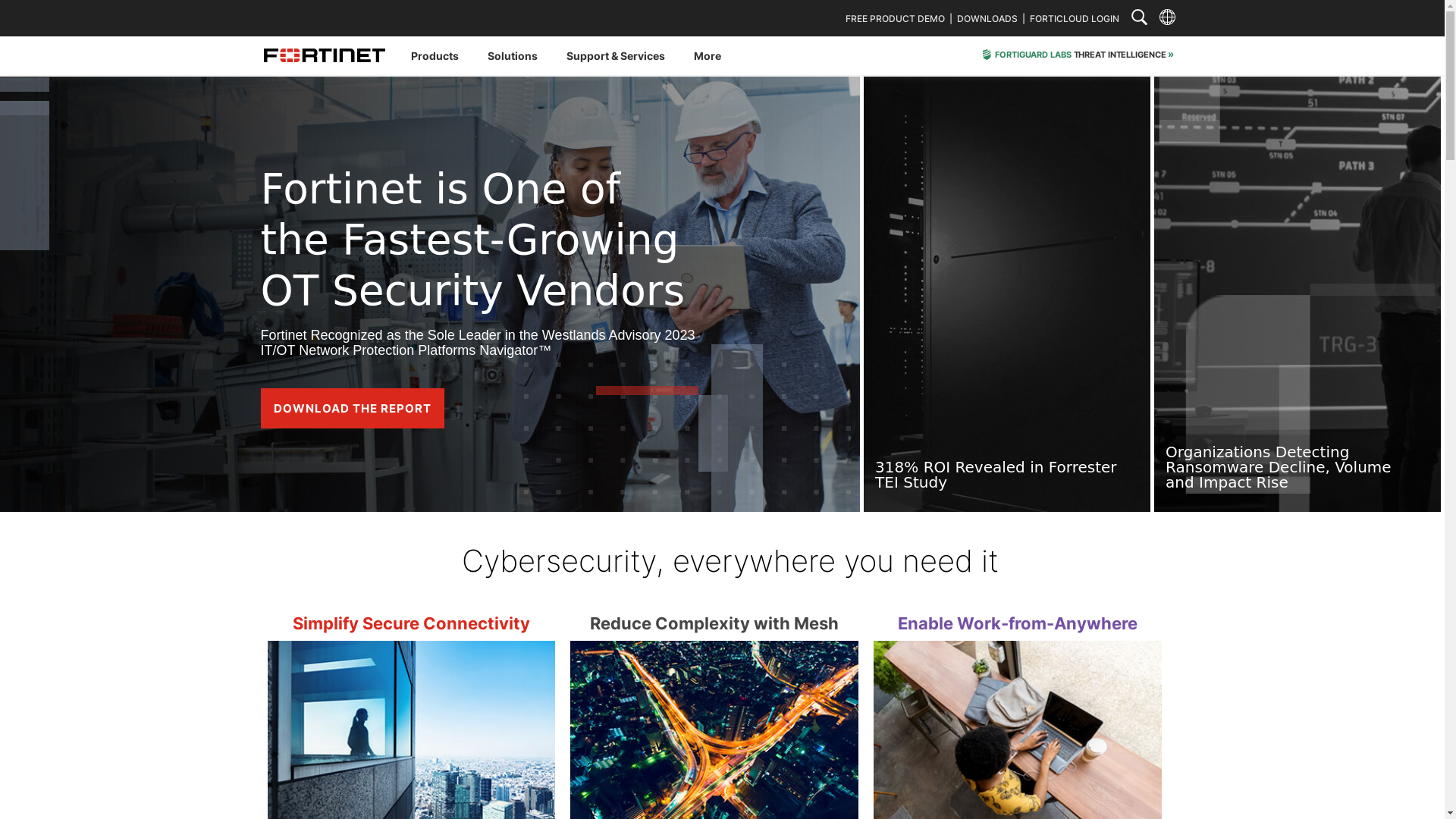Select Reduce Complexity with Mesh heading

coord(714,623)
